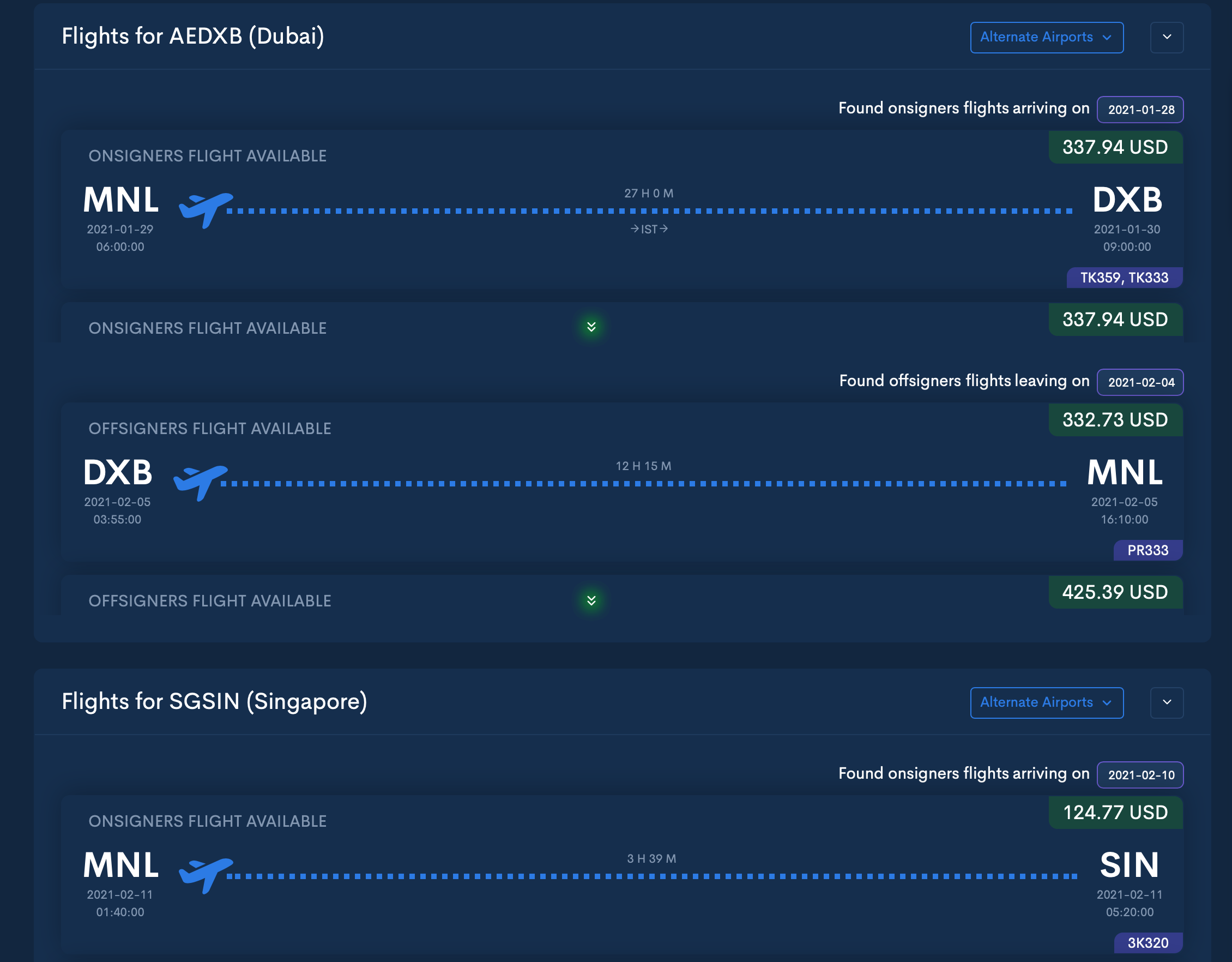Select the PR333 flight number tag
The width and height of the screenshot is (1232, 962).
[1148, 550]
